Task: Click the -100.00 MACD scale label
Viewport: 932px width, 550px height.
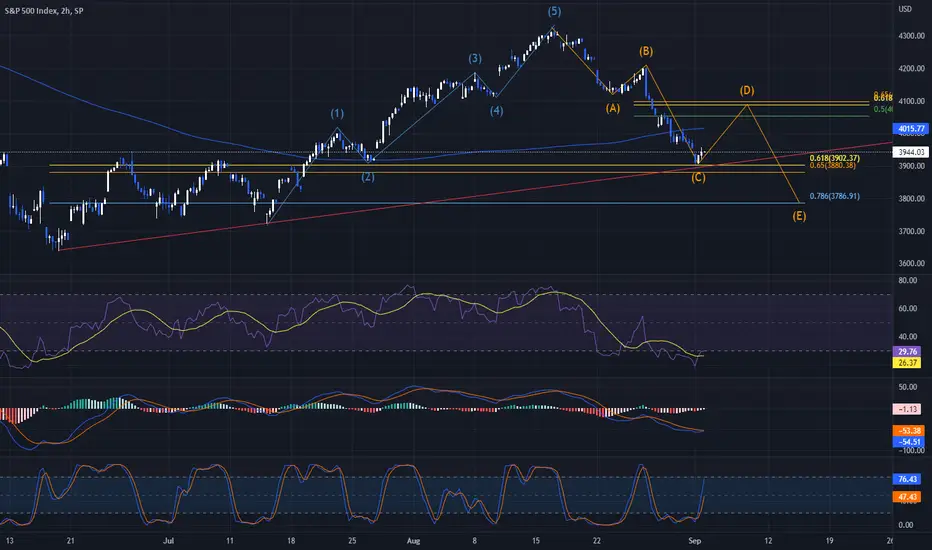Action: [x=910, y=451]
